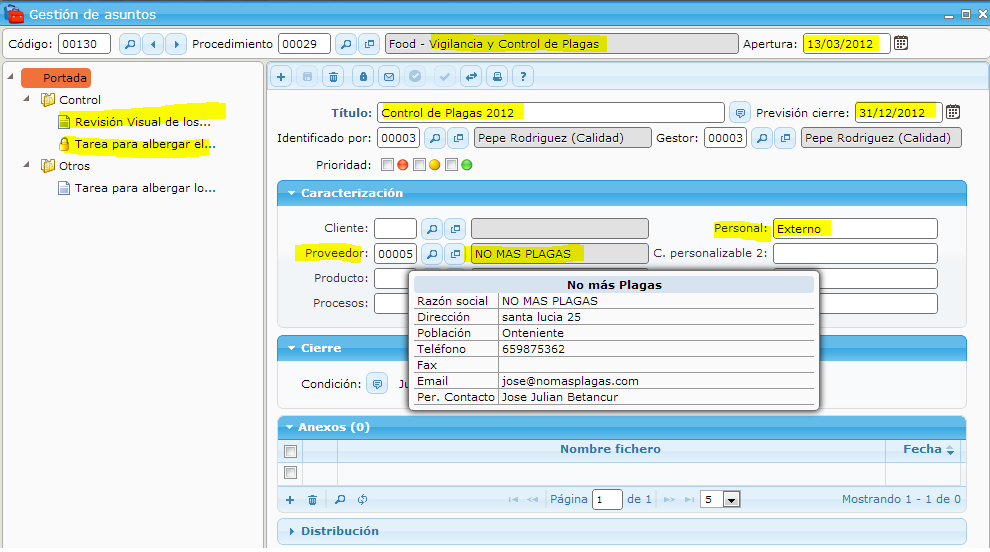The image size is (990, 552).
Task: Collapse the Cierre section
Action: coord(291,348)
